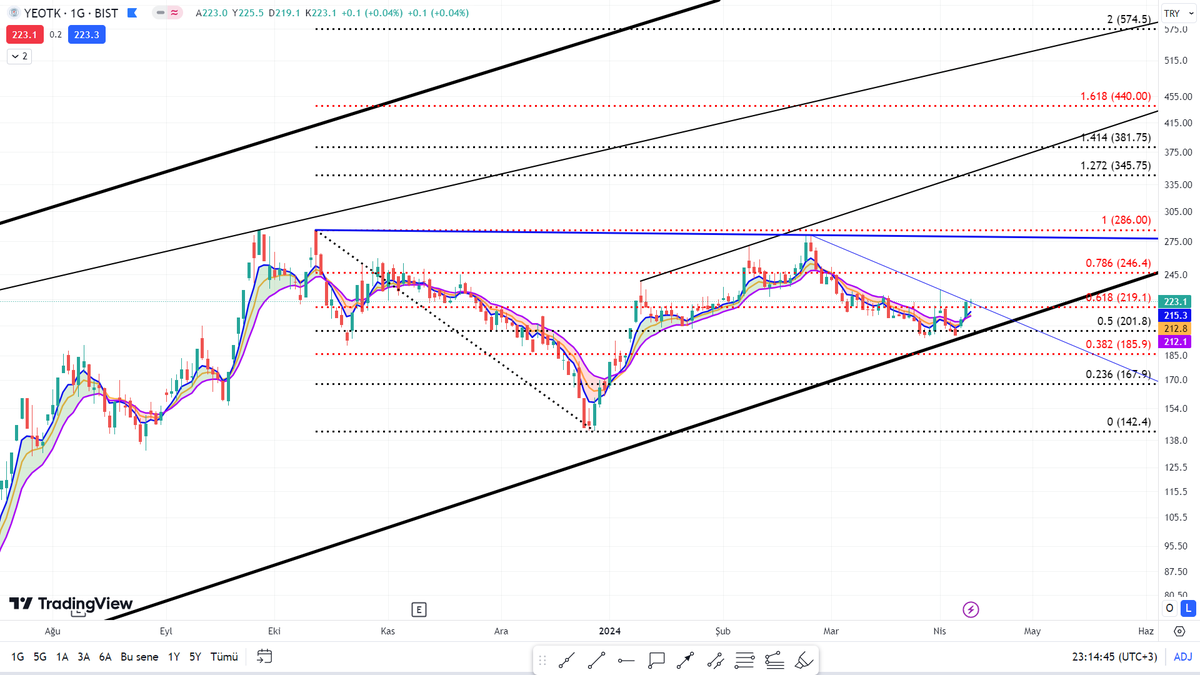Click the purple lightning marker on time axis
Screen dimensions: 1200x675
(970, 609)
